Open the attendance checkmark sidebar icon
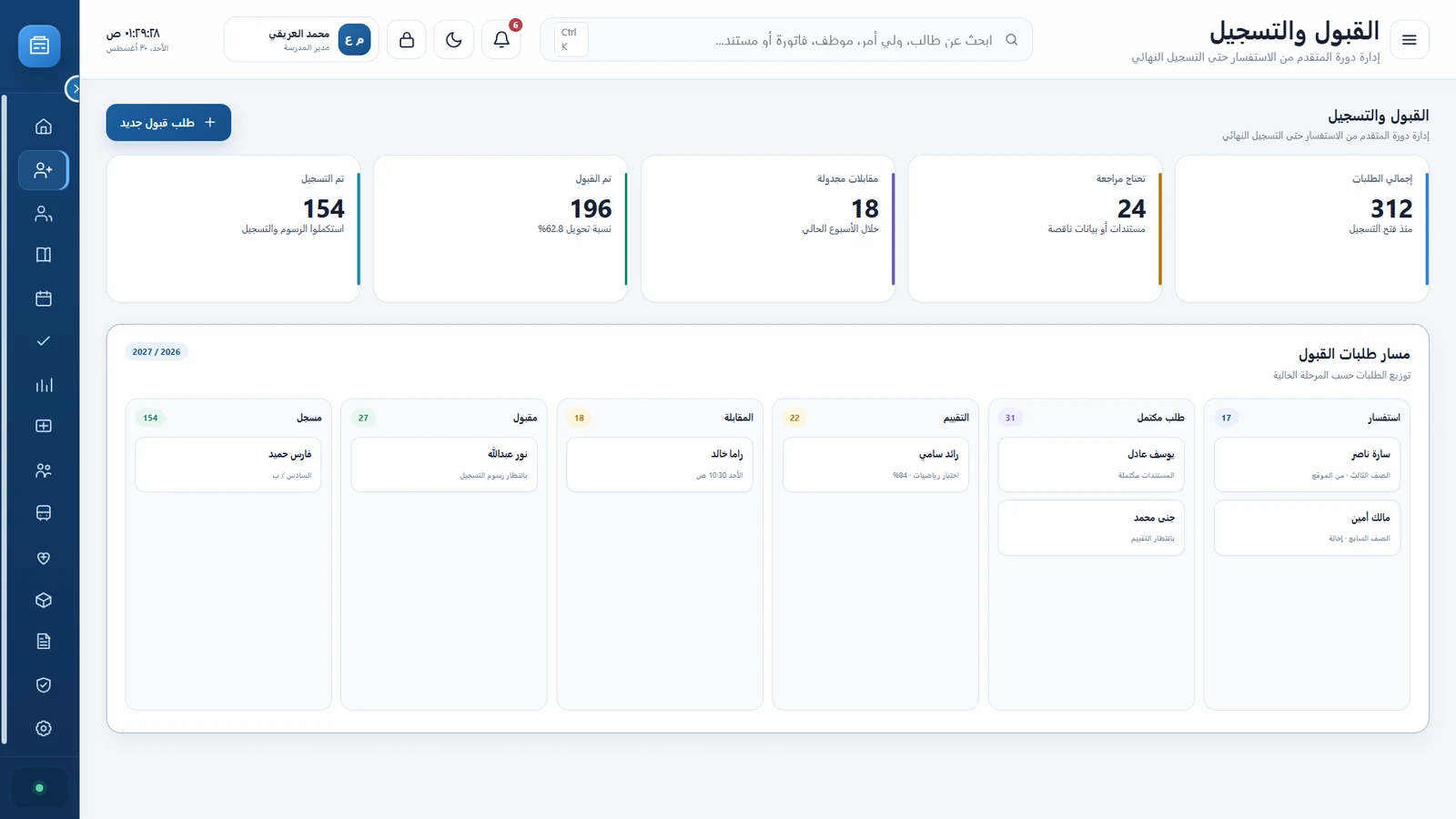This screenshot has height=819, width=1456. [x=43, y=341]
